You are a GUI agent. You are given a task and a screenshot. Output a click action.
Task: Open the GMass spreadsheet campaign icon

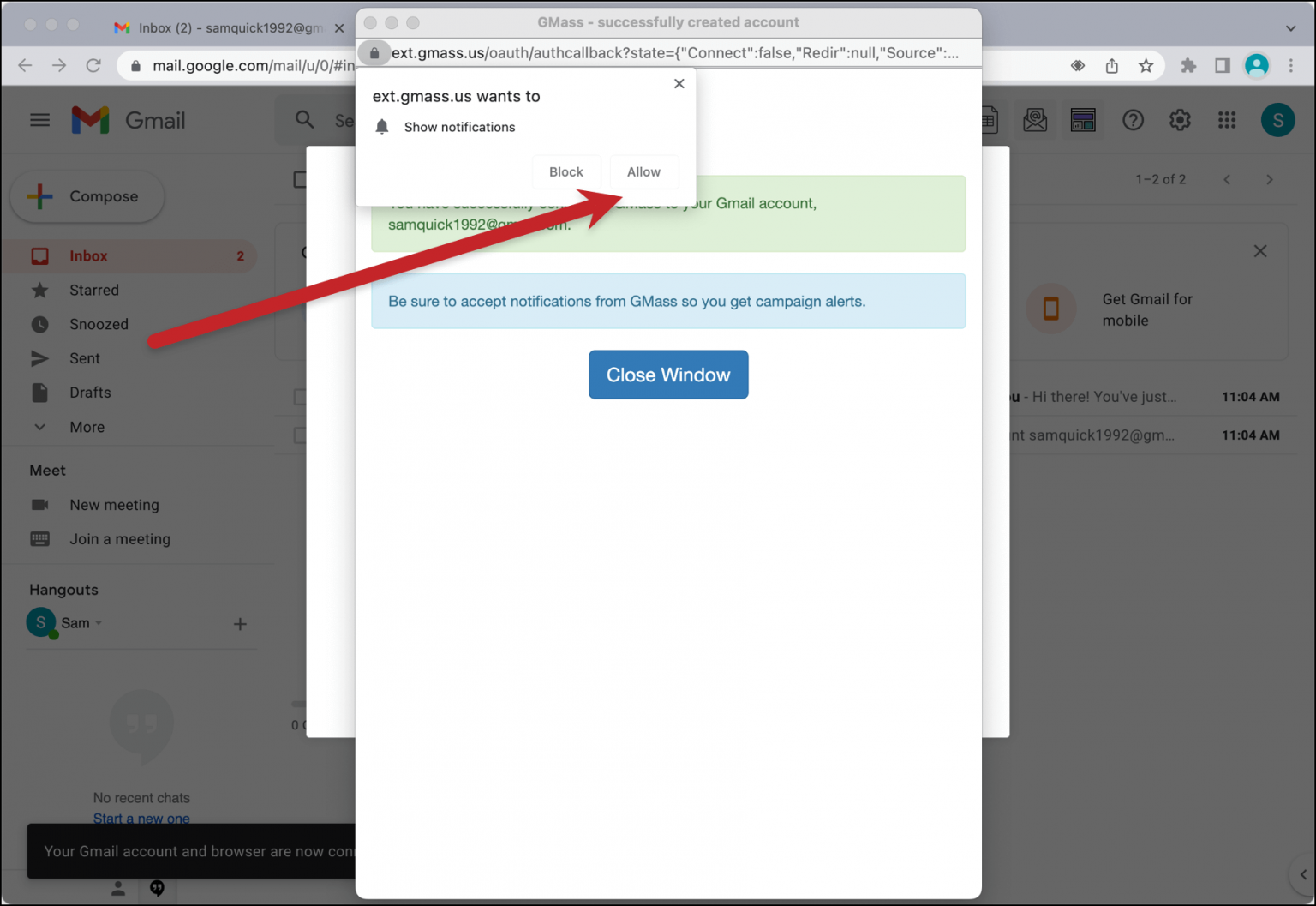coord(987,120)
